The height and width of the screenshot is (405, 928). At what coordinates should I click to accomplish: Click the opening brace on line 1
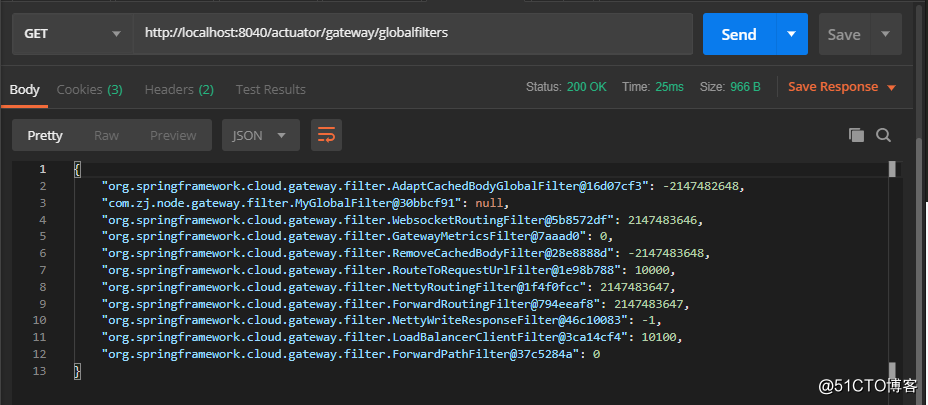(77, 169)
